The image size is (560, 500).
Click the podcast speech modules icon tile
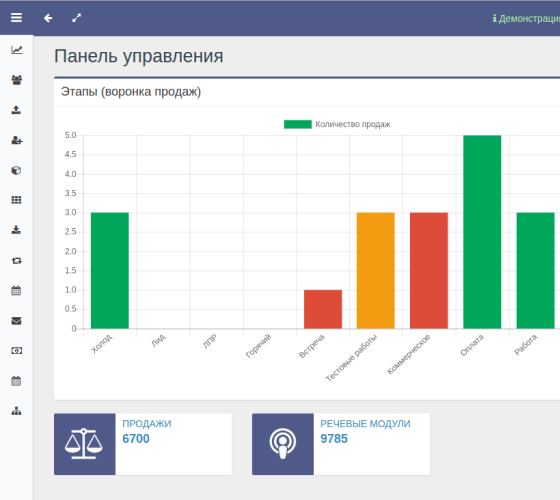click(283, 444)
